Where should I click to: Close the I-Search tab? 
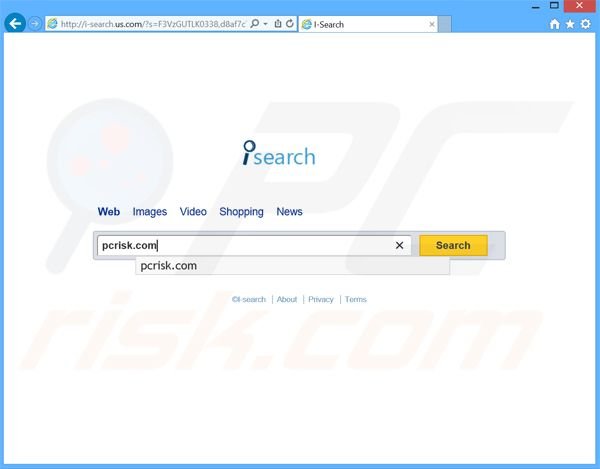(432, 24)
